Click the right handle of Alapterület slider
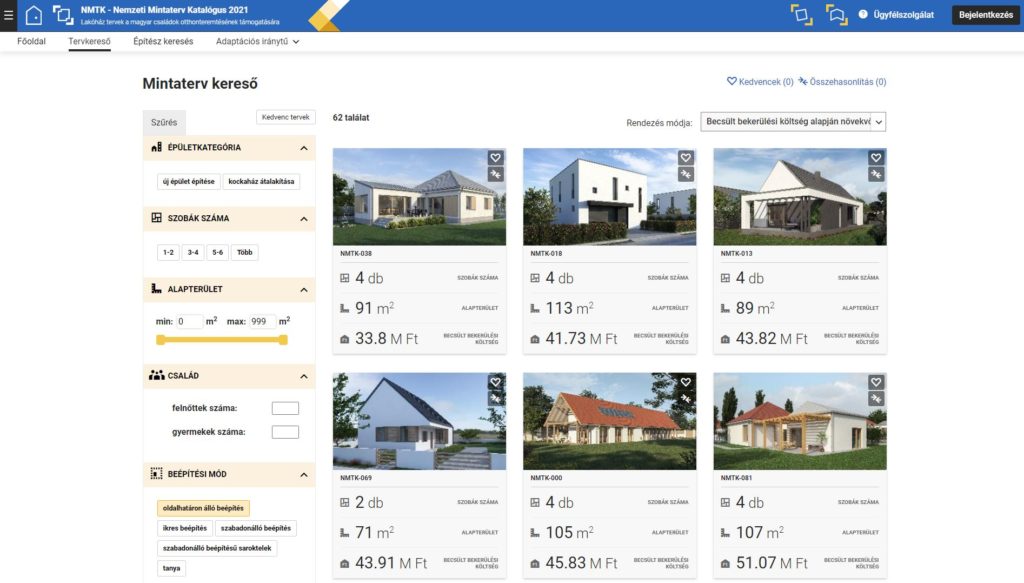This screenshot has height=583, width=1024. tap(283, 340)
